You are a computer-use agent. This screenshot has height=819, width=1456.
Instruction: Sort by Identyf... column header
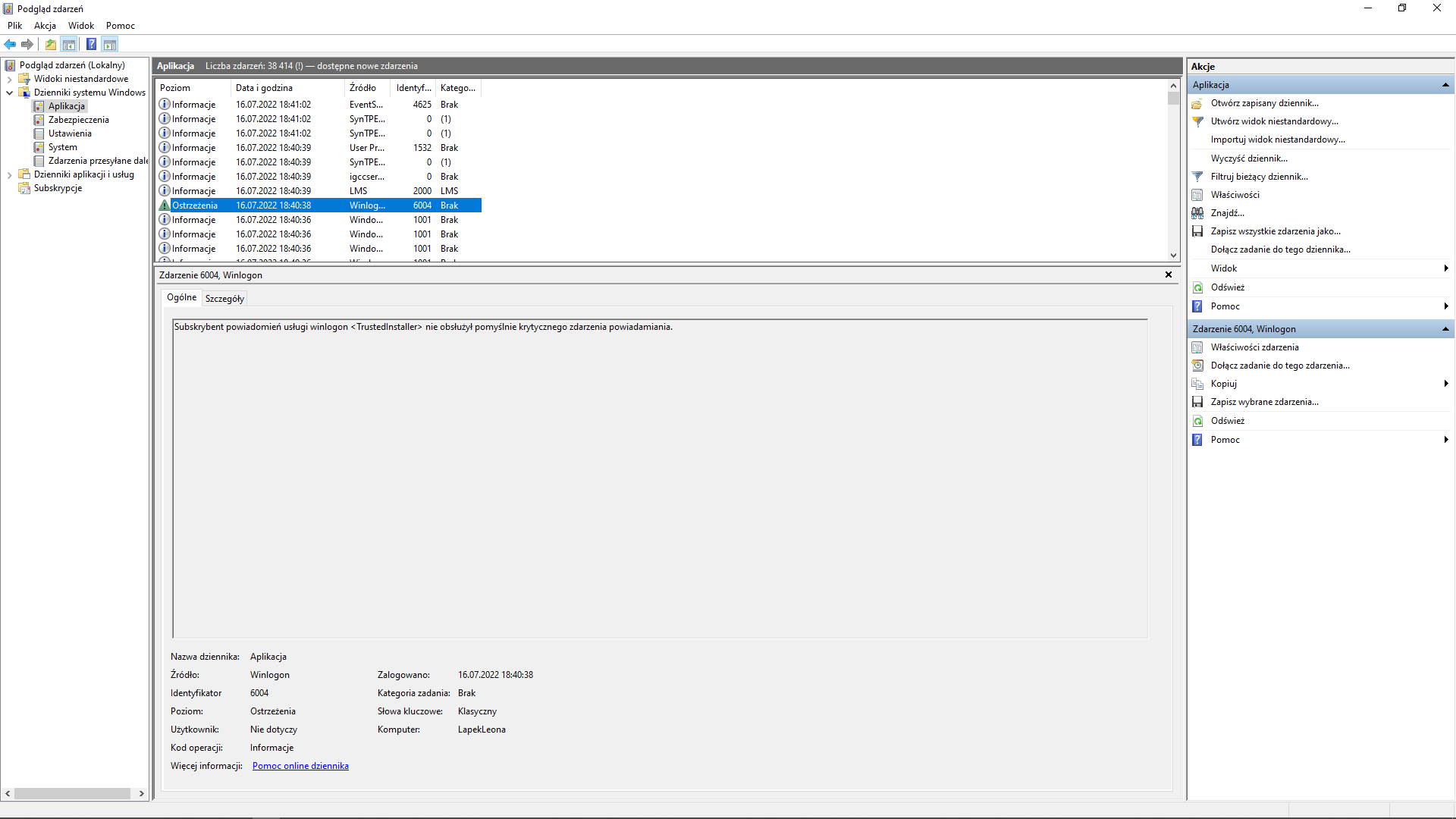pyautogui.click(x=413, y=88)
